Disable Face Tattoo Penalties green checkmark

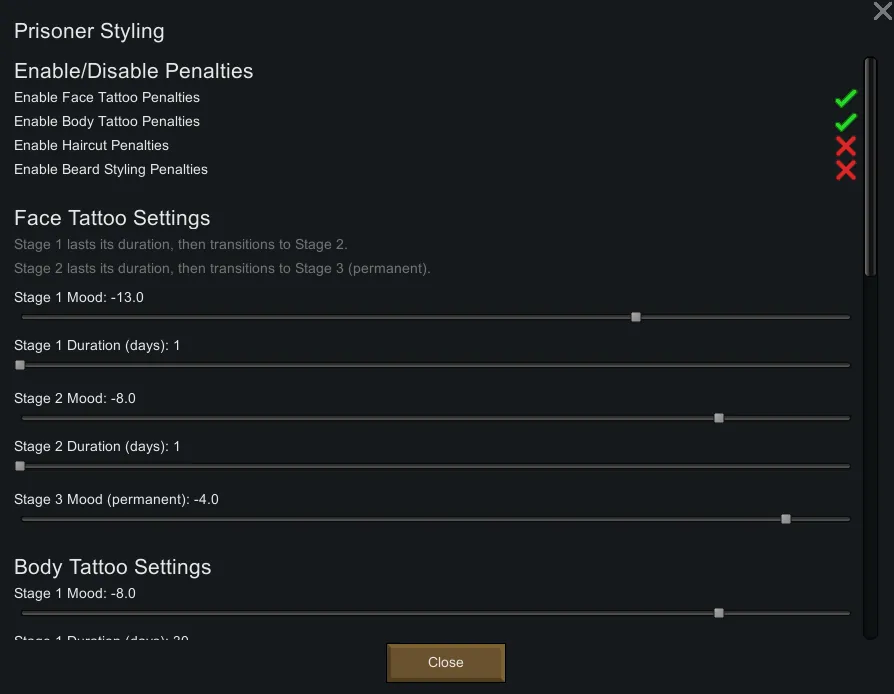pos(846,98)
